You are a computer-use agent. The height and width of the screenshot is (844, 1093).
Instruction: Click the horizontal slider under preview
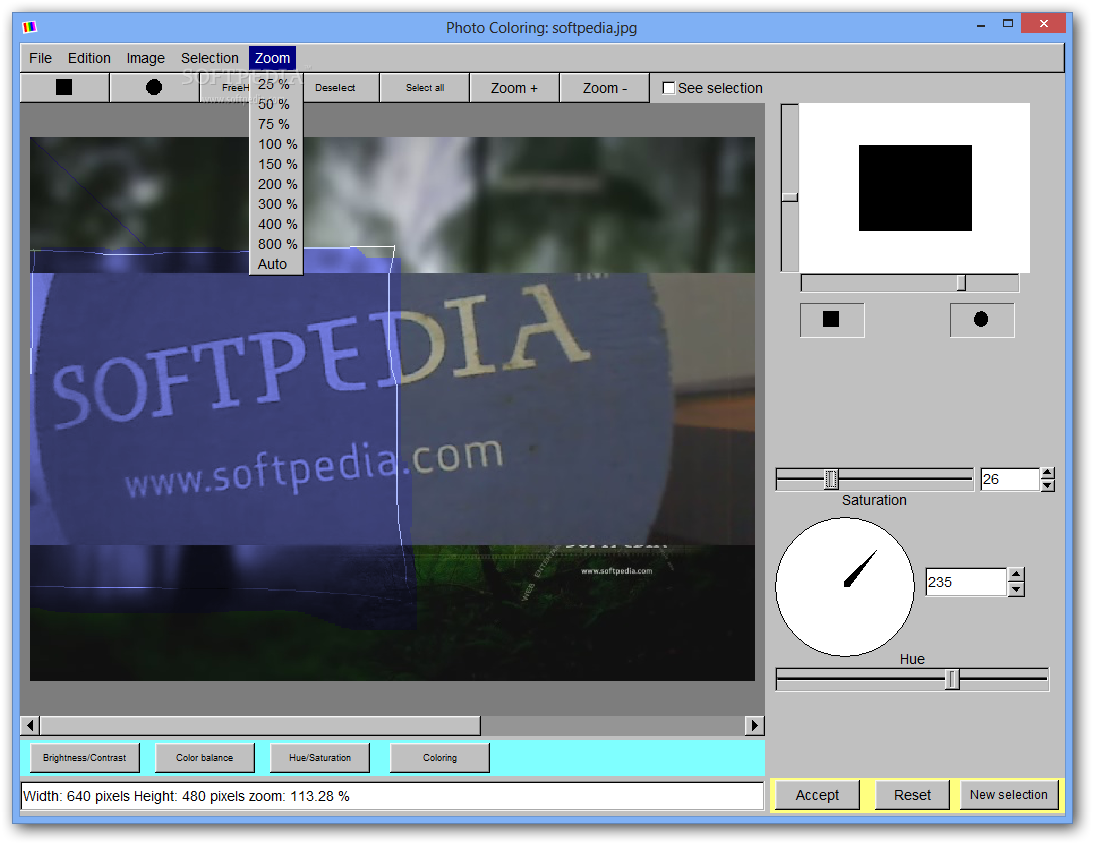pyautogui.click(x=910, y=283)
